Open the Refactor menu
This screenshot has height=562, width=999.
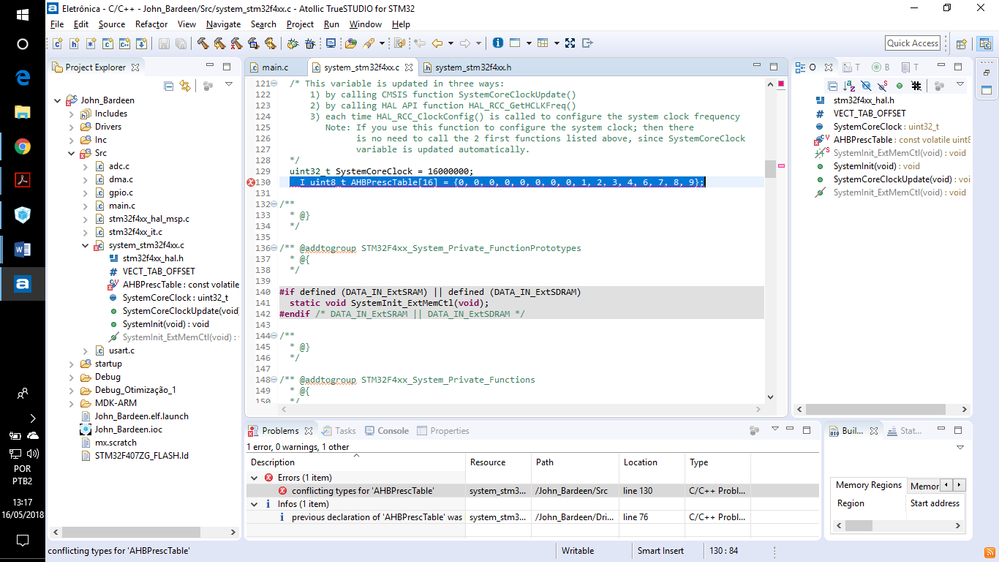[151, 24]
